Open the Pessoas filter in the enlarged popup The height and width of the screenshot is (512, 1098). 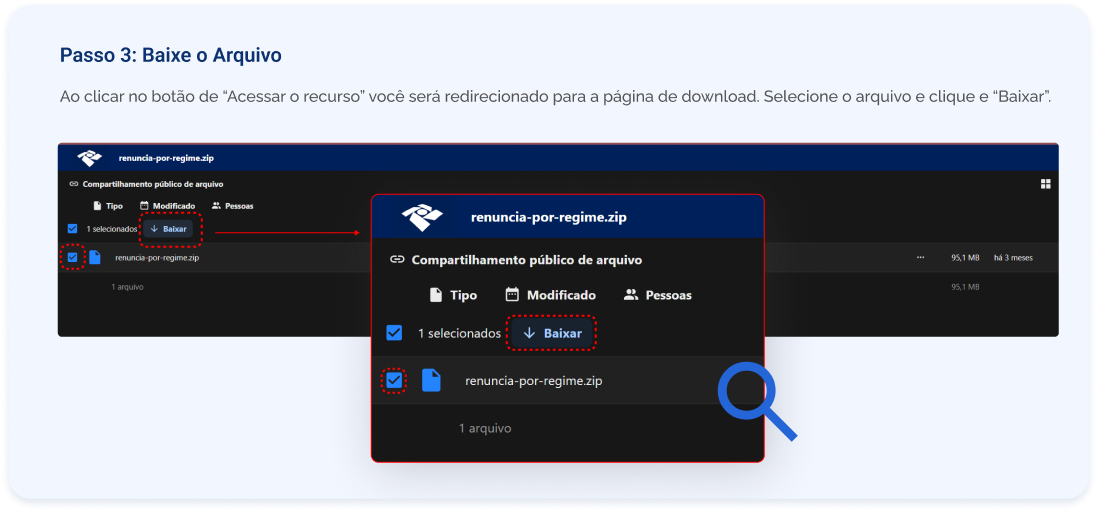pos(657,295)
